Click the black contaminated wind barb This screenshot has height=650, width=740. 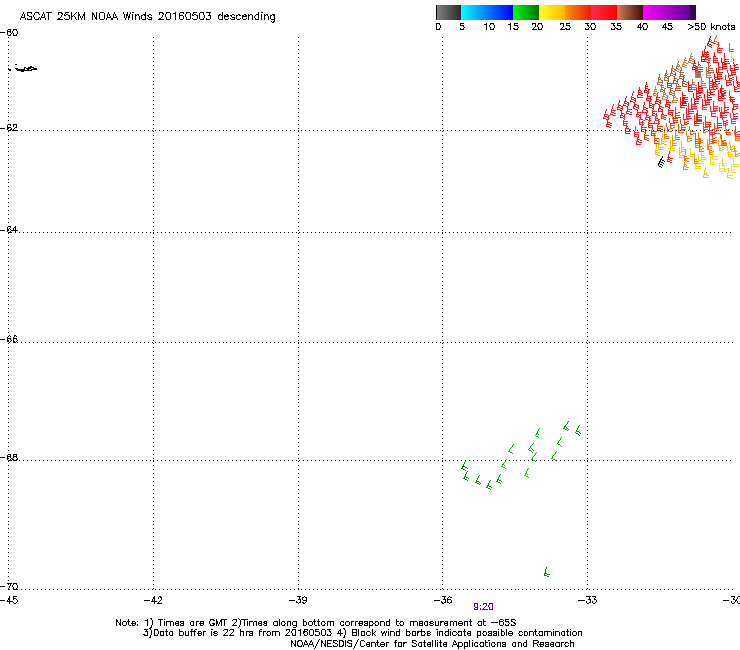pos(661,162)
